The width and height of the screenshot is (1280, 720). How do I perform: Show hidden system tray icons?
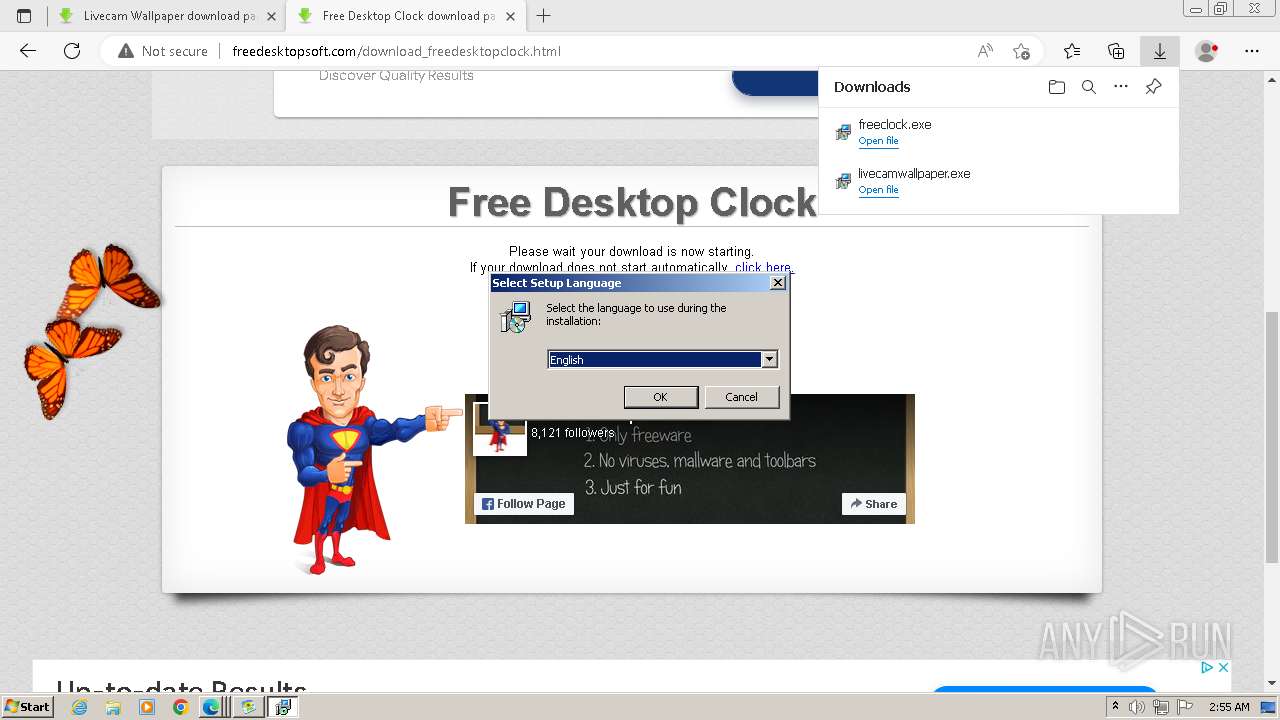(x=1116, y=707)
